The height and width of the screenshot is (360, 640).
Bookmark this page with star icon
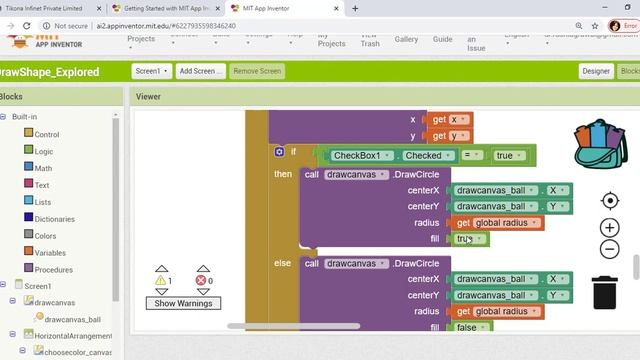tap(595, 26)
